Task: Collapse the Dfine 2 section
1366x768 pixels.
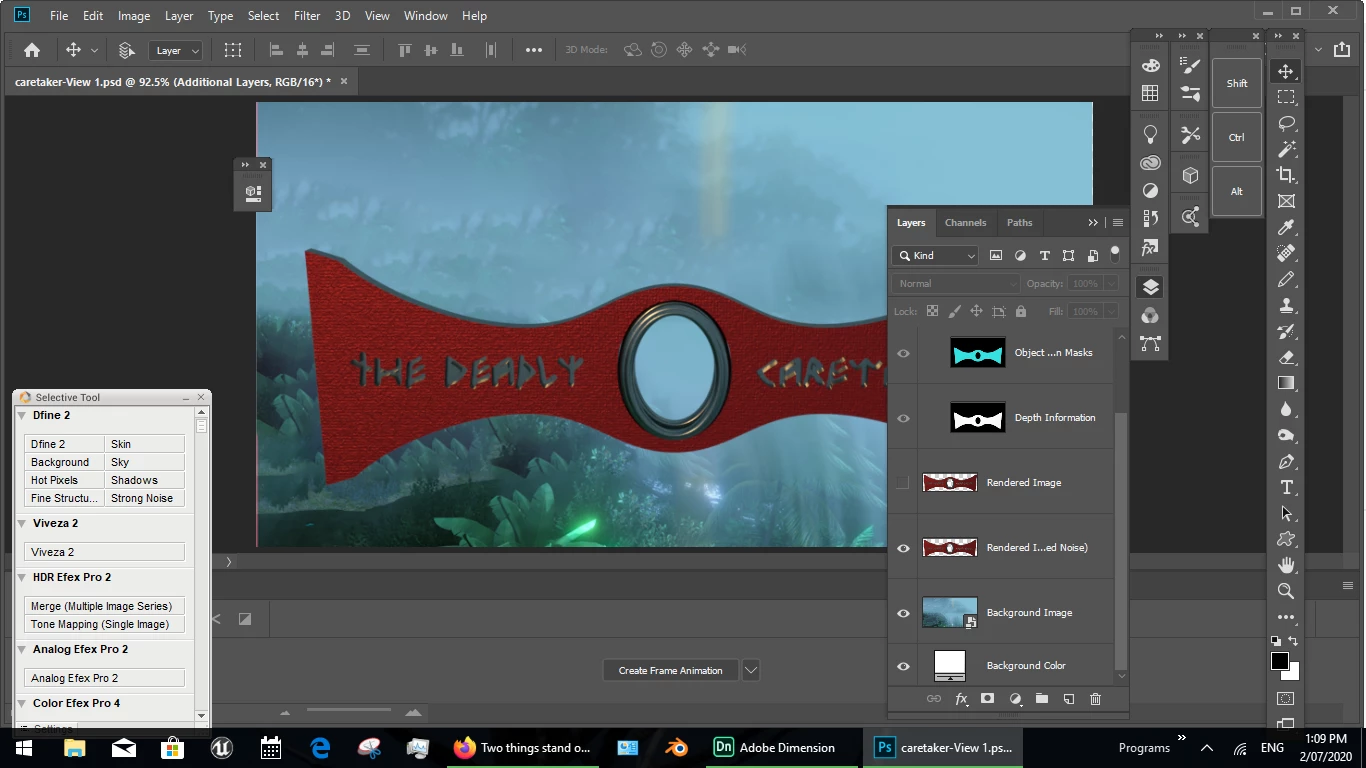Action: 22,415
